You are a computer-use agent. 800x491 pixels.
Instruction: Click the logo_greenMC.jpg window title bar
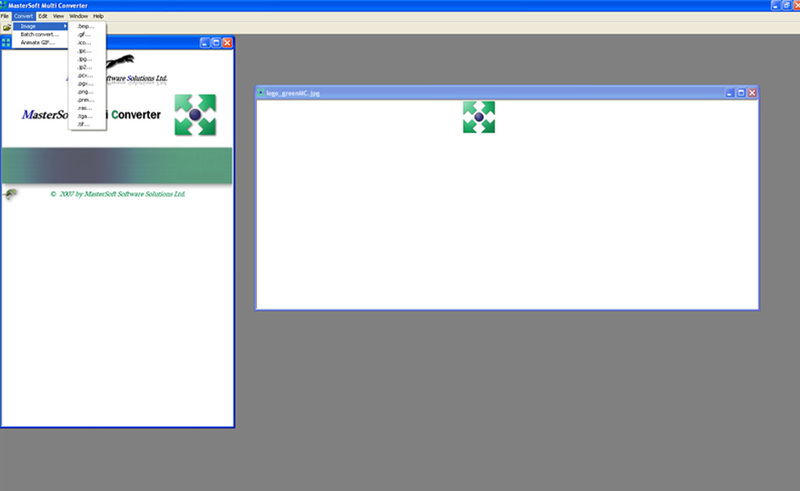pos(507,93)
